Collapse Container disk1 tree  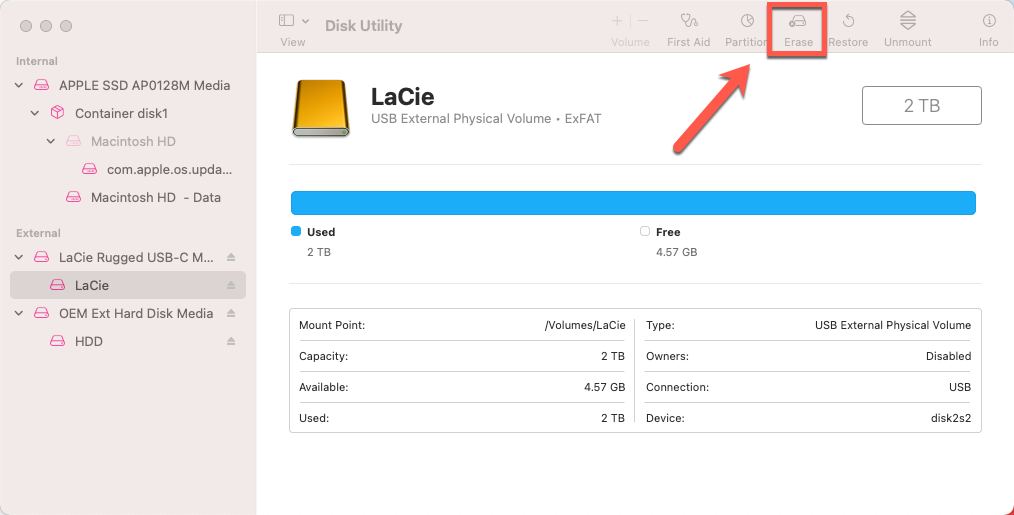(x=35, y=113)
